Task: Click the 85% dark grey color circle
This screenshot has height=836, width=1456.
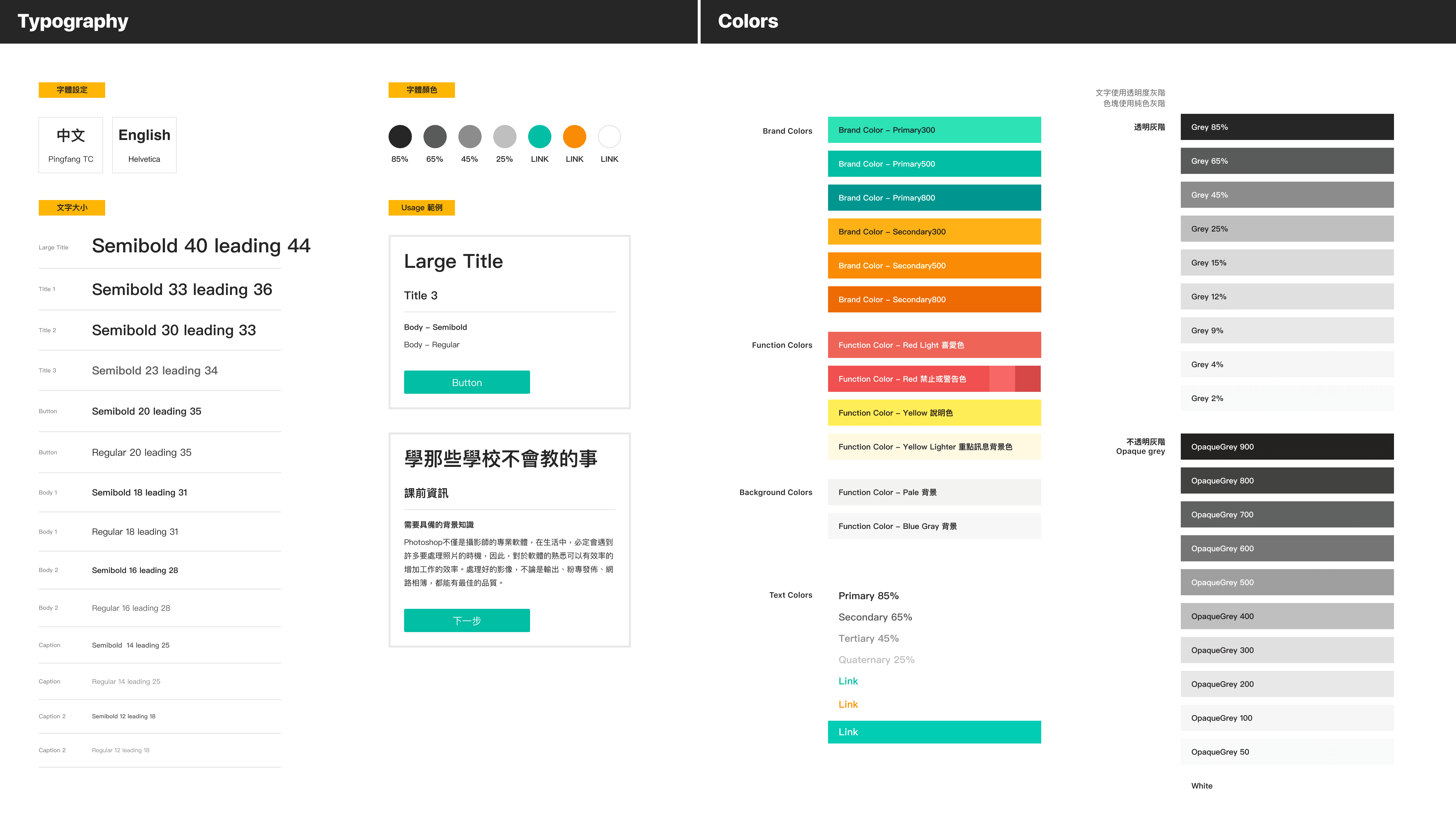Action: [x=400, y=137]
